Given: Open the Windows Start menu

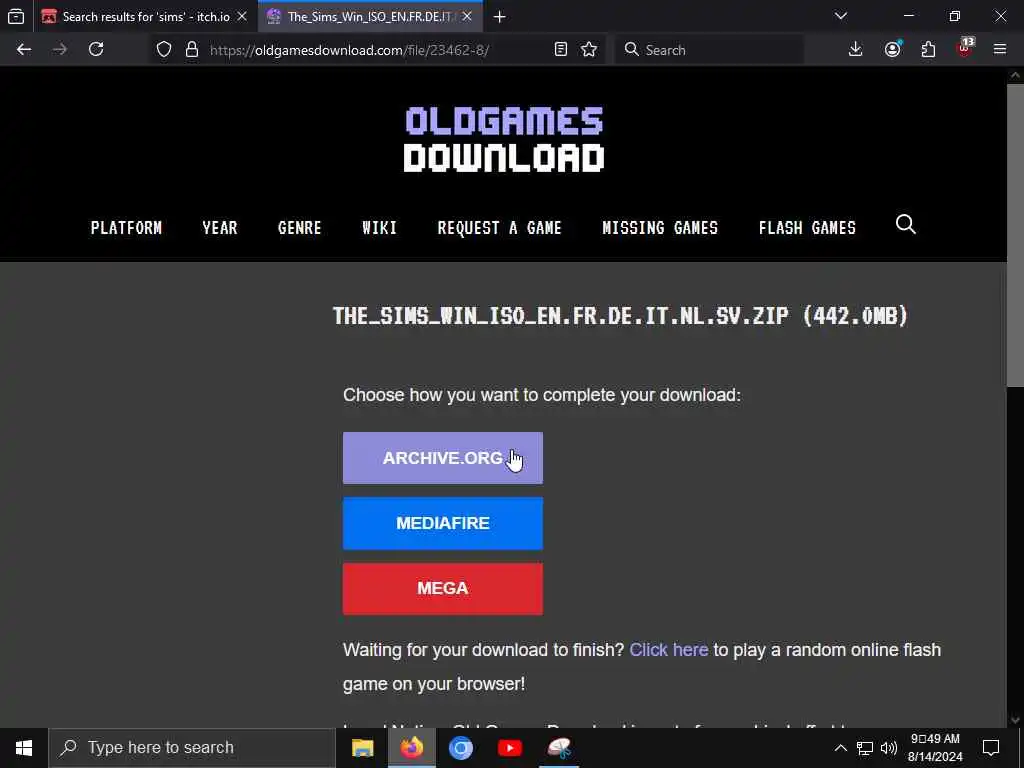Looking at the screenshot, I should click(24, 748).
